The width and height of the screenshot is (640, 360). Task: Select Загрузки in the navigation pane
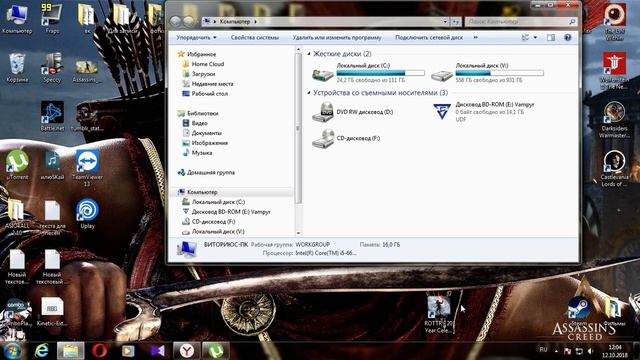pos(203,74)
